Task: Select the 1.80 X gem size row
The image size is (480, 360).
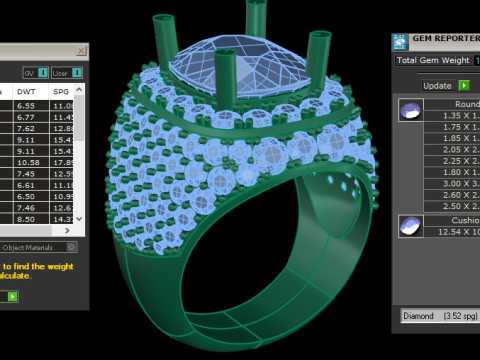Action: point(452,172)
